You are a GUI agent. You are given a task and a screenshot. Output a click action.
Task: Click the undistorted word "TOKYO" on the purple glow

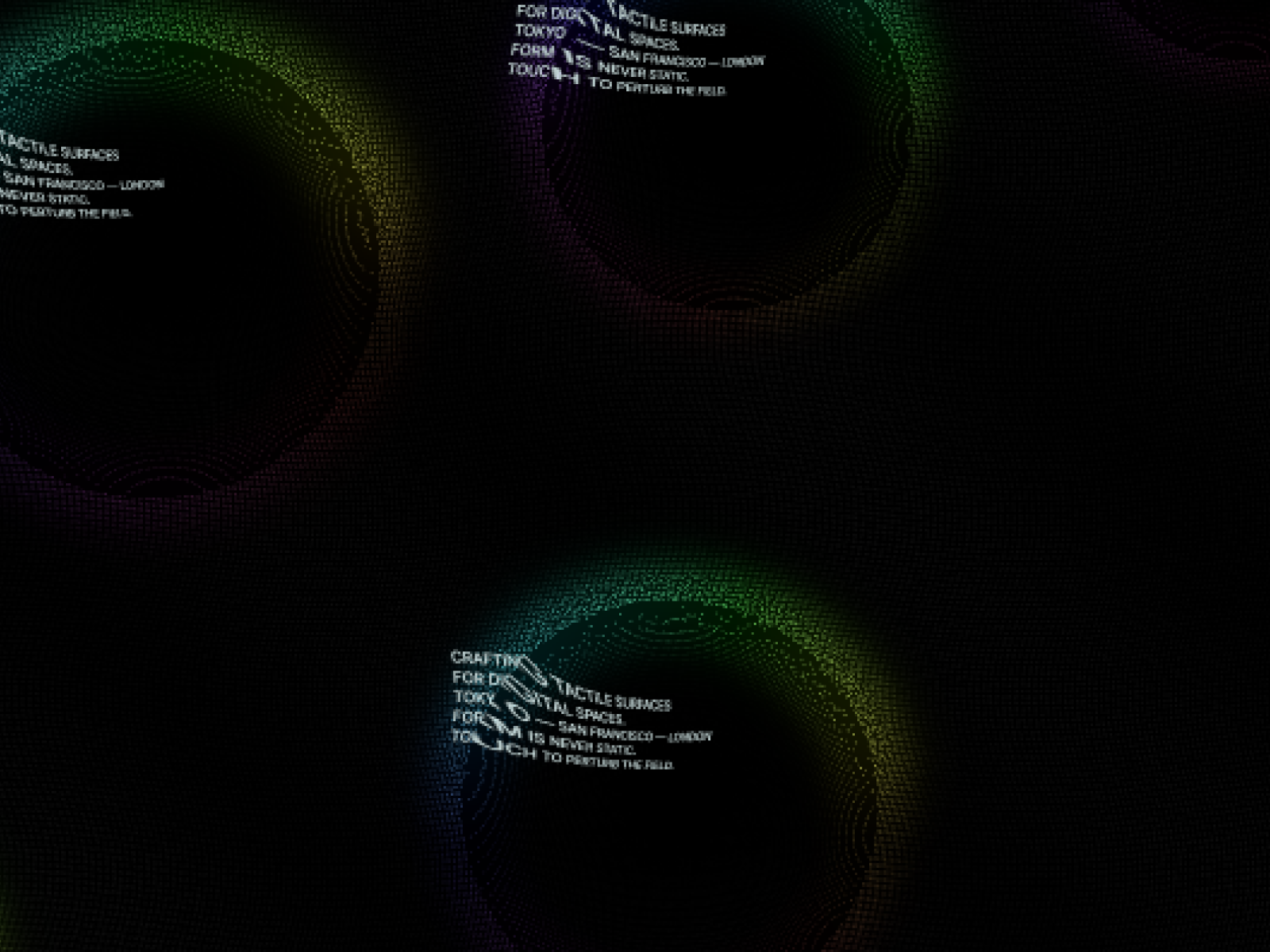(541, 32)
